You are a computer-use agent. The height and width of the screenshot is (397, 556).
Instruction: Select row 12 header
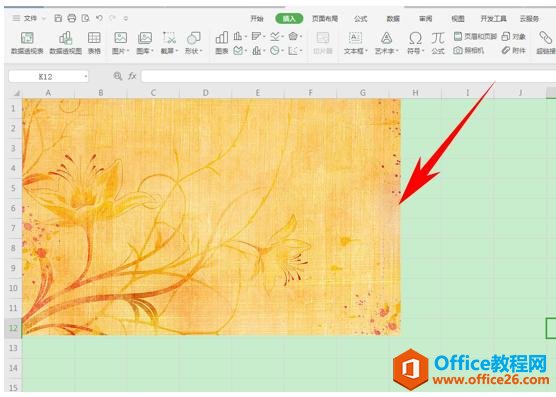[x=13, y=328]
